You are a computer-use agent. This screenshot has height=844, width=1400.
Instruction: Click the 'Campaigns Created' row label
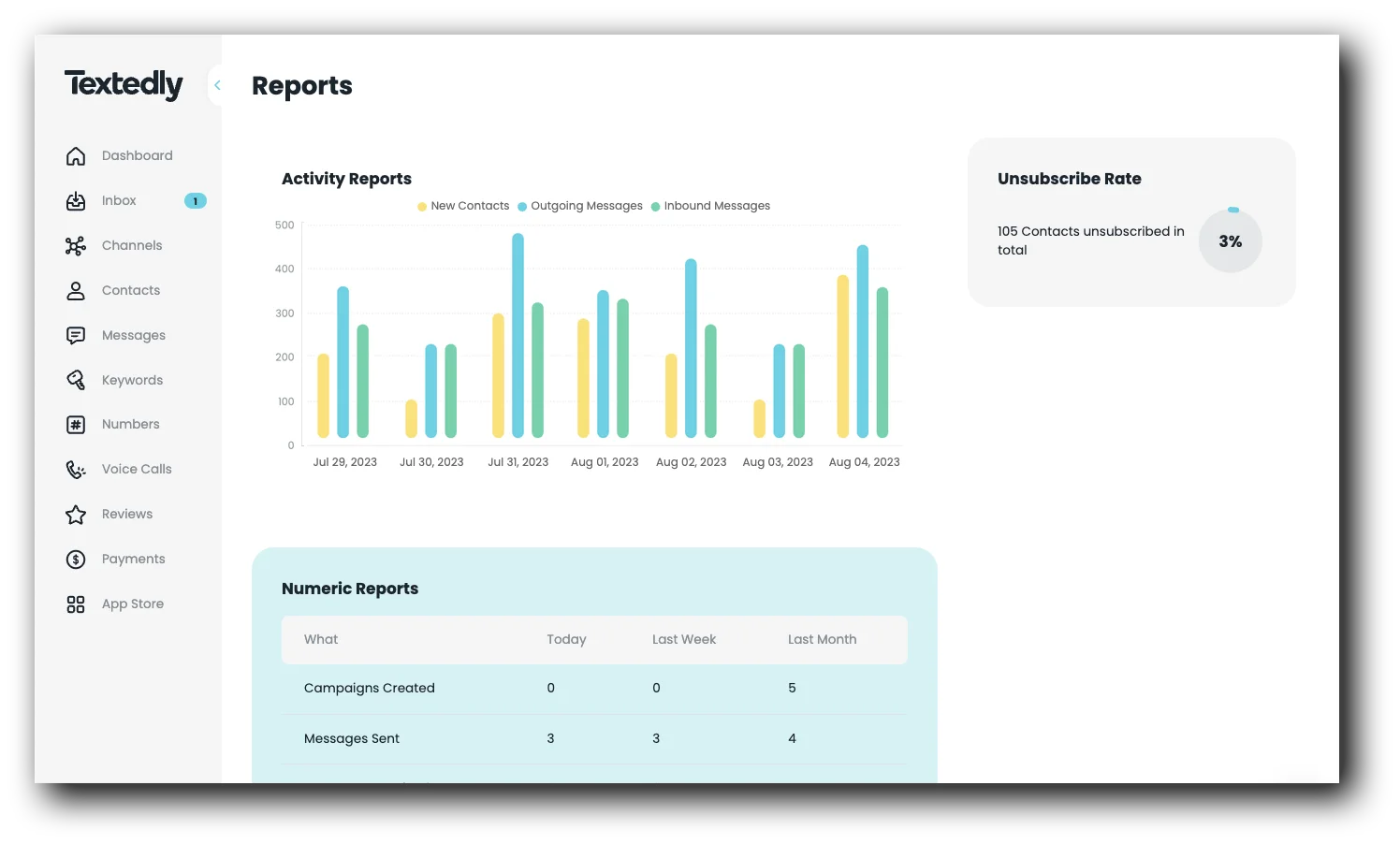pyautogui.click(x=370, y=688)
